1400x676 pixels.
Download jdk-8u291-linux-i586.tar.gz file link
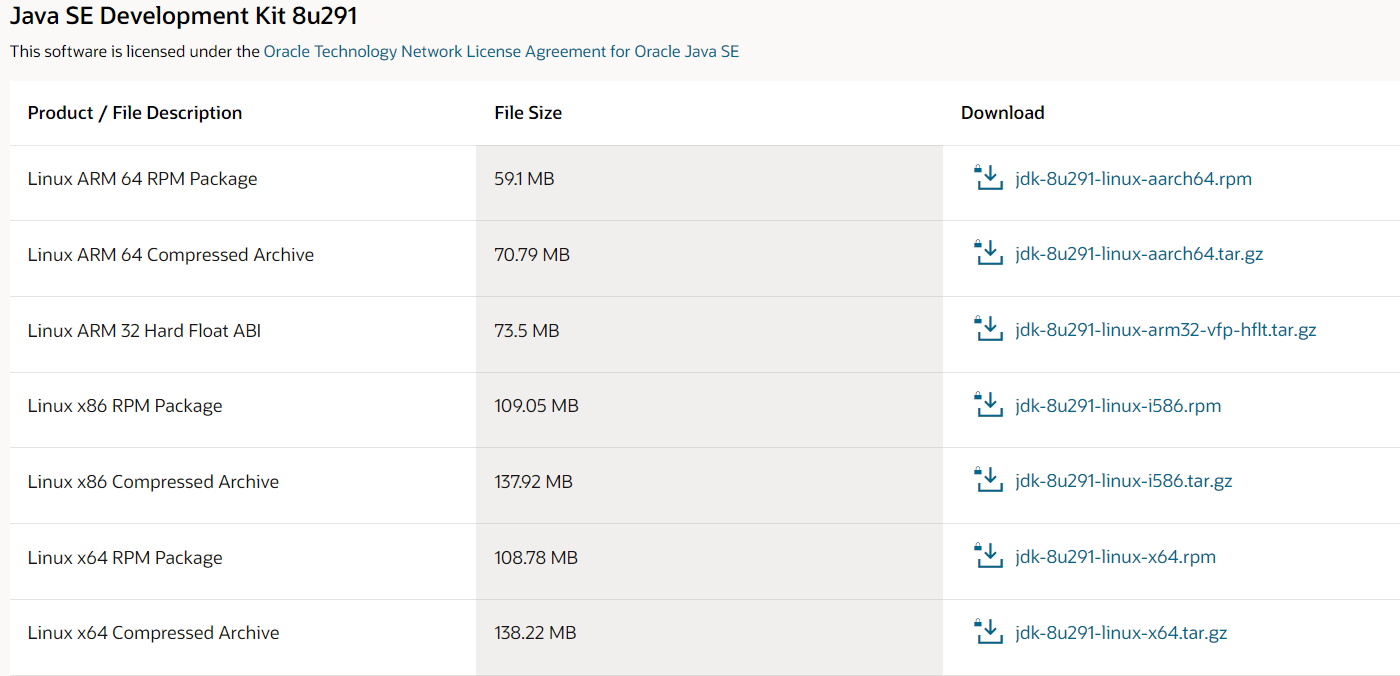1124,481
